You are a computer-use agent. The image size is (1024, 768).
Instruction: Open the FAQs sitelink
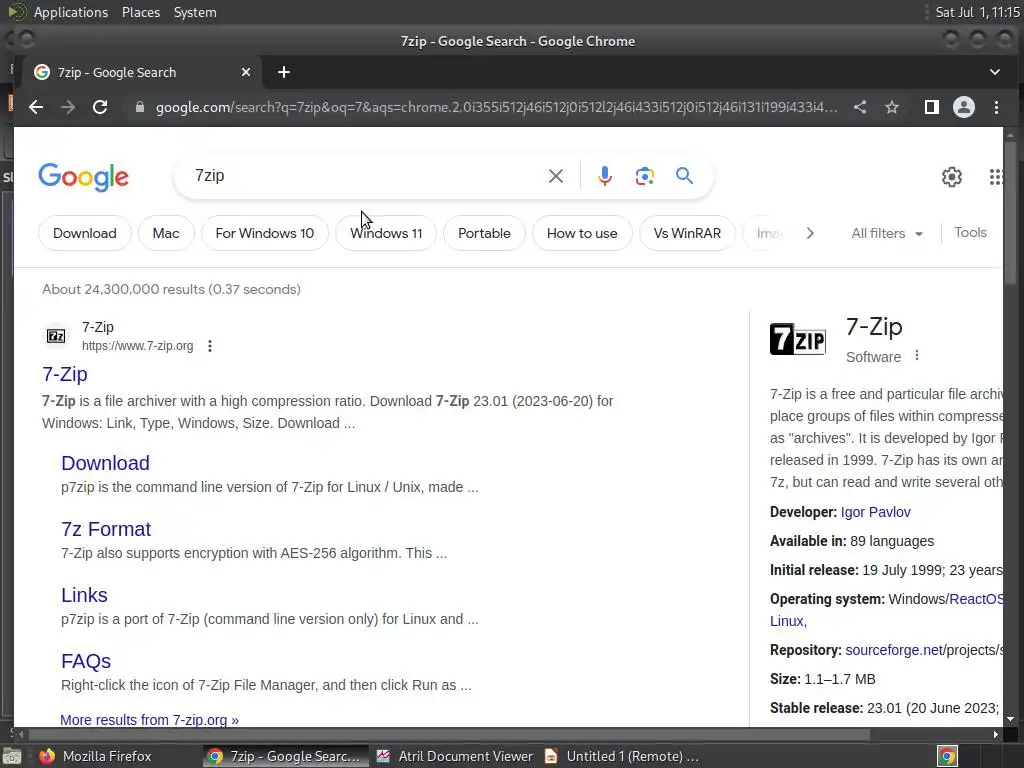pos(86,661)
